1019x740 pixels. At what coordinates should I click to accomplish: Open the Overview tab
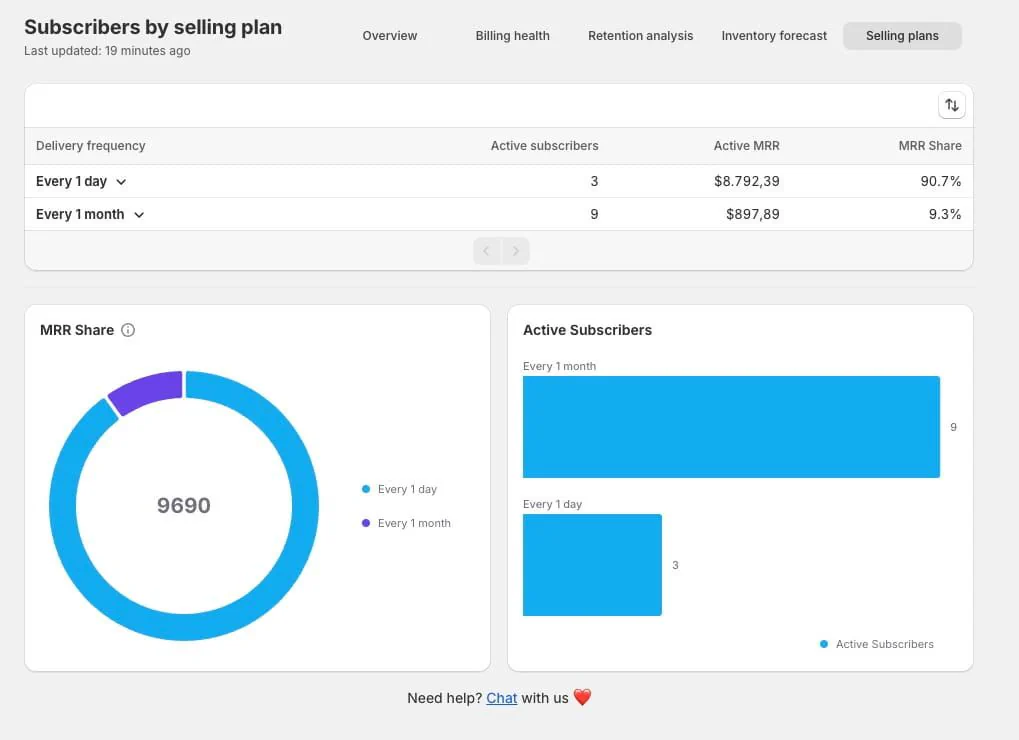pos(390,36)
